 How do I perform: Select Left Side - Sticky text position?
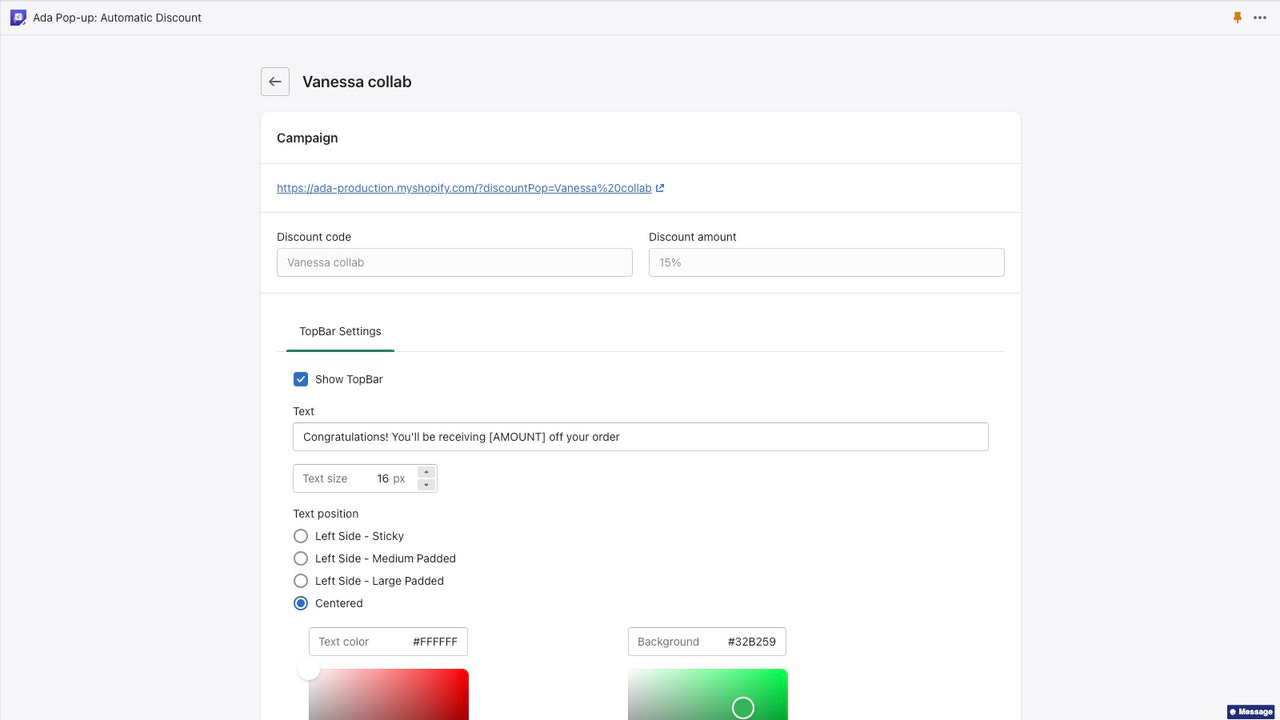pos(301,536)
